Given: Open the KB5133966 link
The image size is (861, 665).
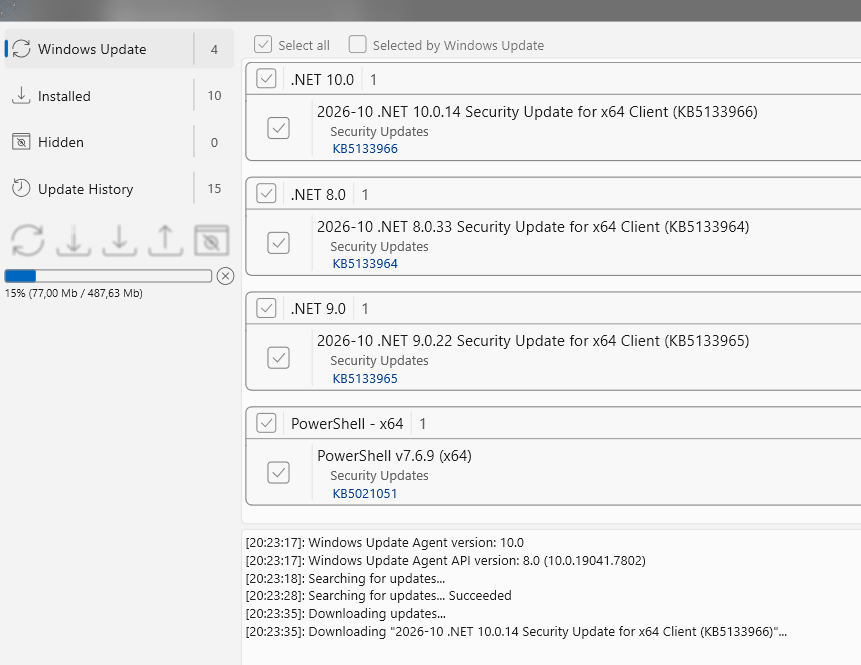Looking at the screenshot, I should [365, 149].
